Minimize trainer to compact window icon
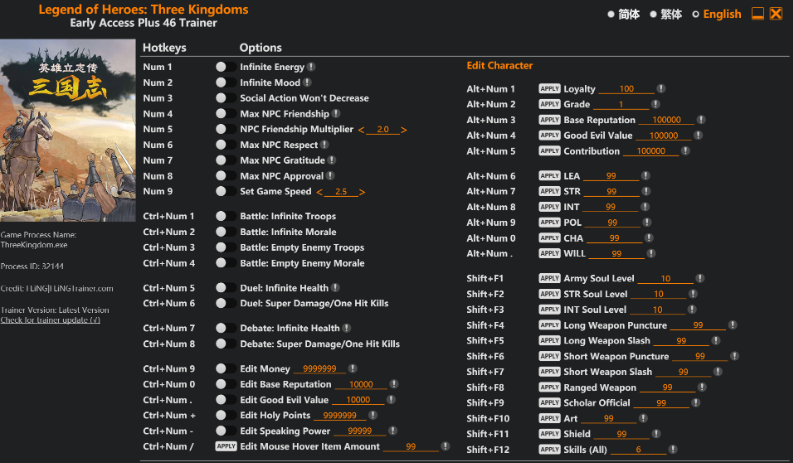The width and height of the screenshot is (793, 463). pos(758,14)
